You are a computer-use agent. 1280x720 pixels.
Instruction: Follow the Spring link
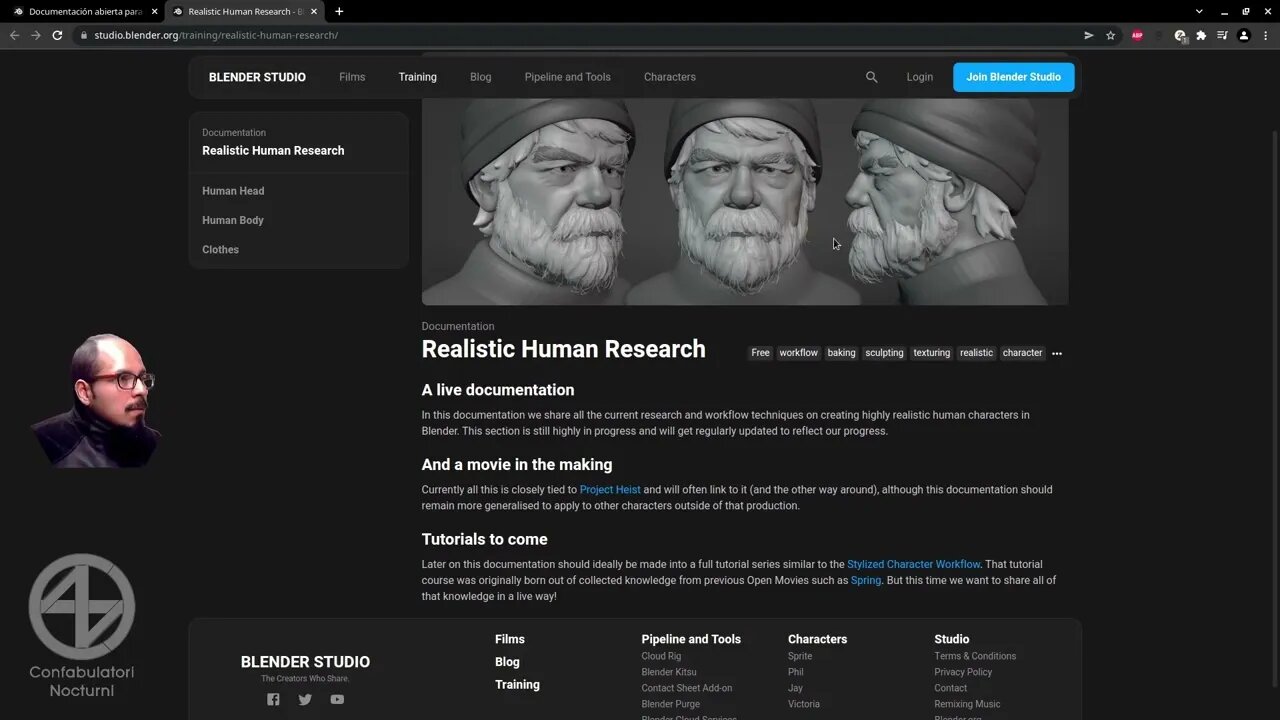point(866,580)
